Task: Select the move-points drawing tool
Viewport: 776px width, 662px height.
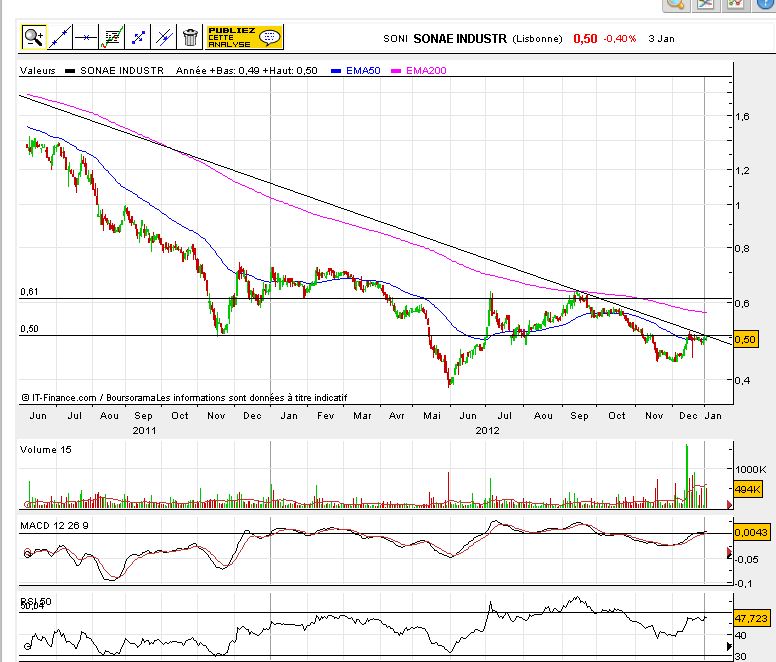Action: 138,38
